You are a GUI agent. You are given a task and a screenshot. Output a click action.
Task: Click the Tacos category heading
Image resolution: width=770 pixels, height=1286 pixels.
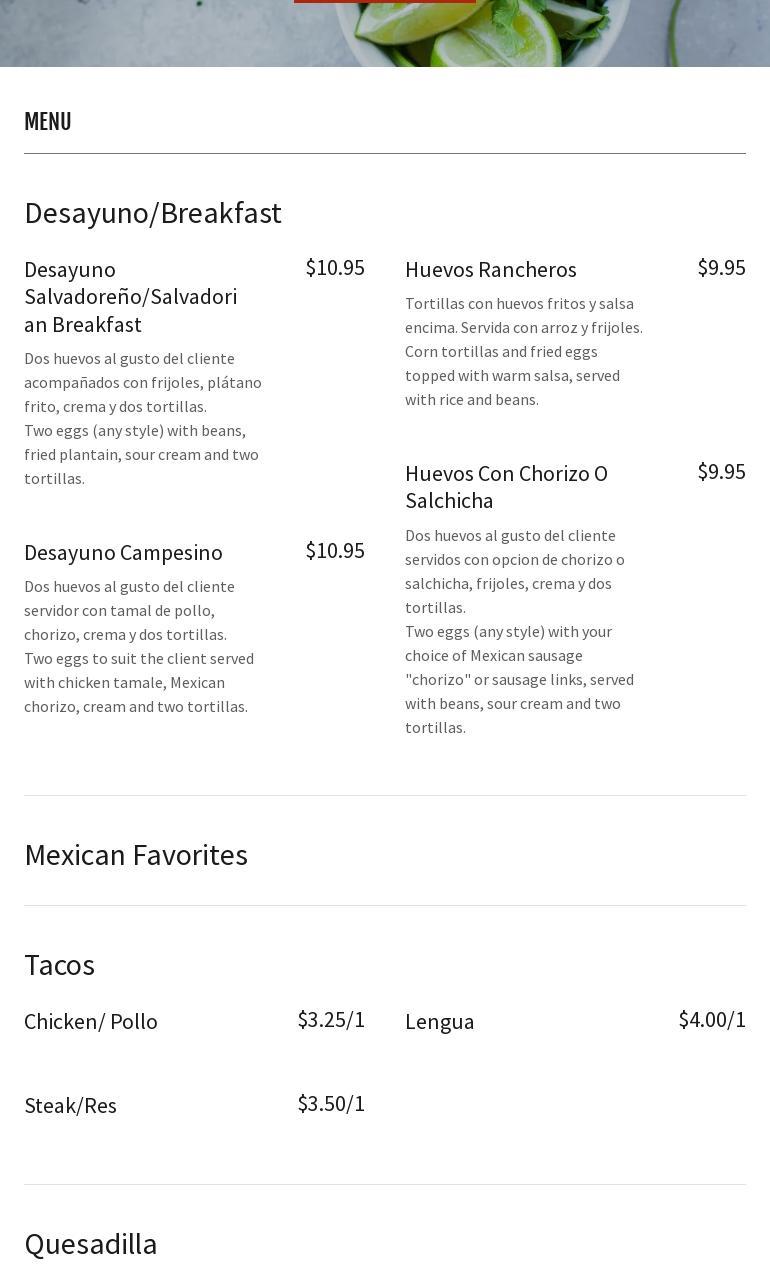pyautogui.click(x=59, y=965)
